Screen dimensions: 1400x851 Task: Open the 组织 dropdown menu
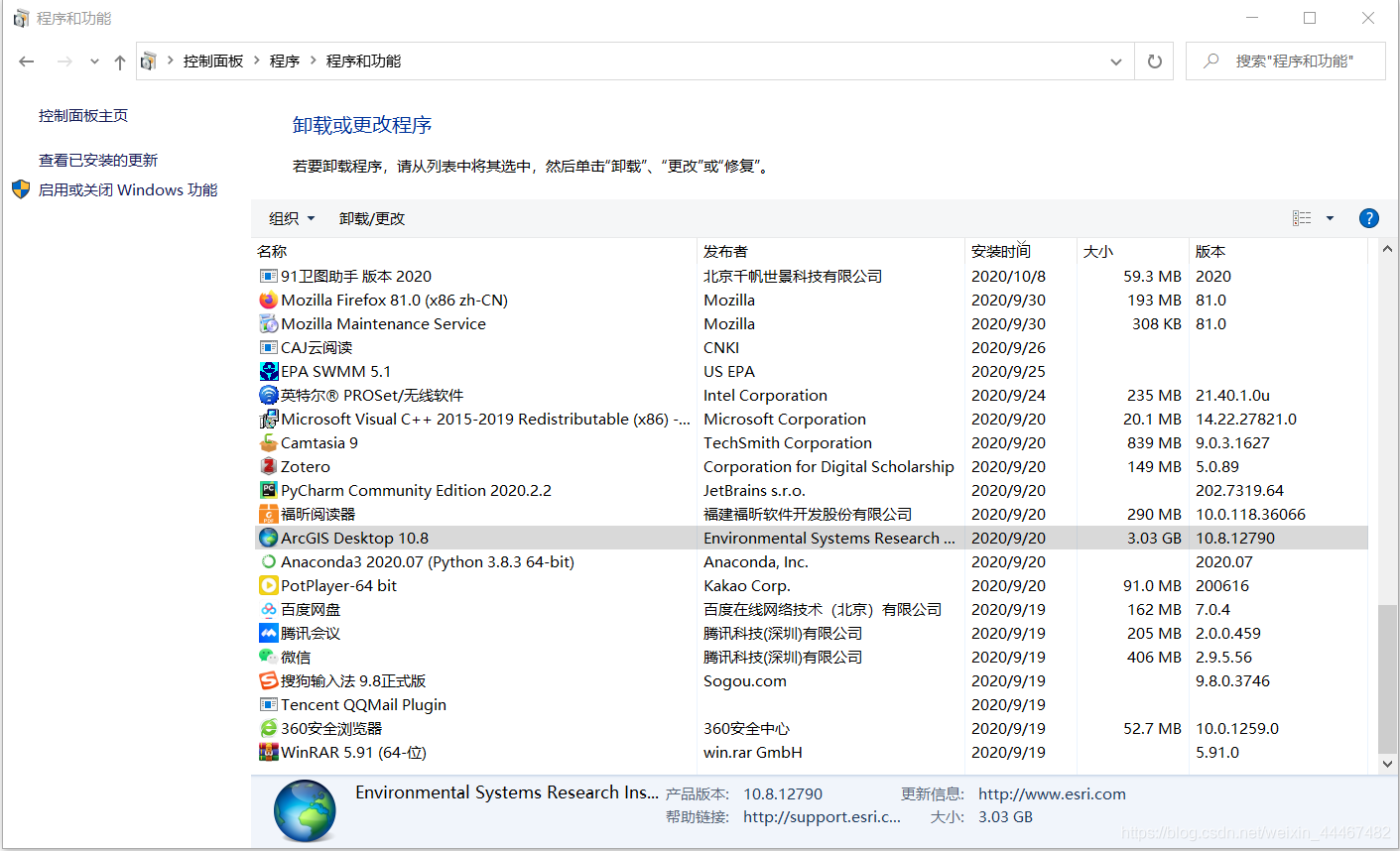pyautogui.click(x=292, y=218)
